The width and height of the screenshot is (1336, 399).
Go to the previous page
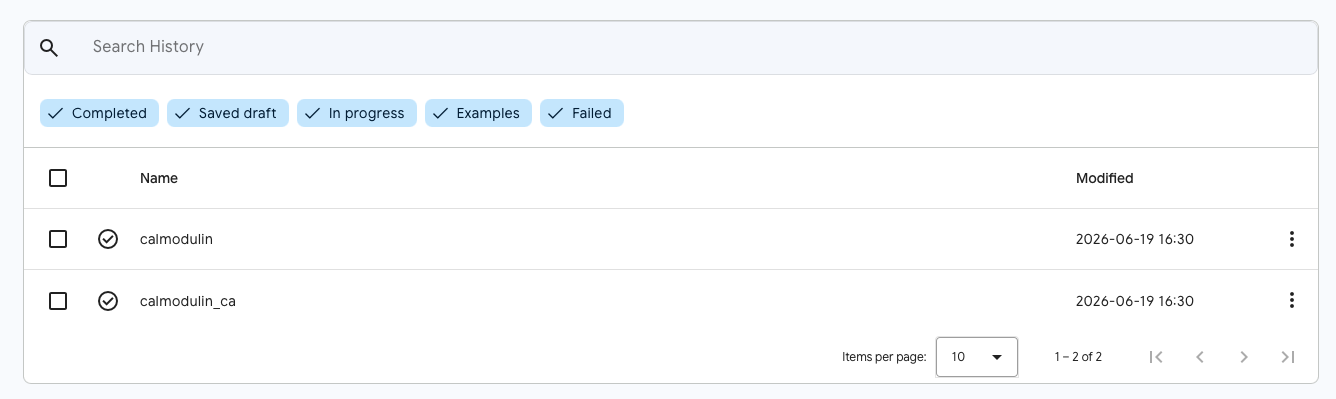1200,357
